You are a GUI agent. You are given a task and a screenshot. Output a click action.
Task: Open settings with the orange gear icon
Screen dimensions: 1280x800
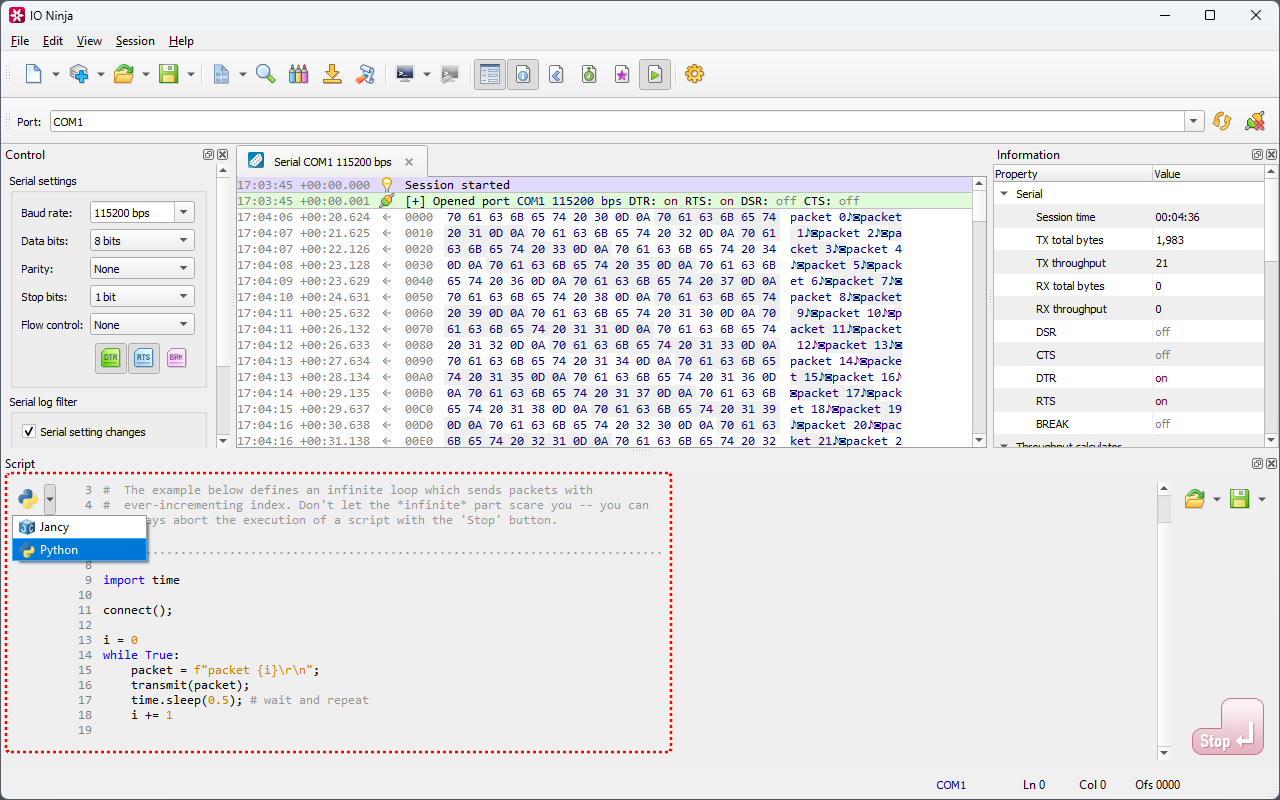[694, 74]
